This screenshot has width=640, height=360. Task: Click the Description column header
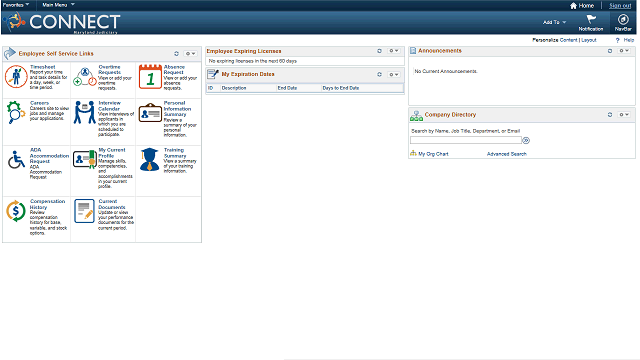(x=234, y=88)
